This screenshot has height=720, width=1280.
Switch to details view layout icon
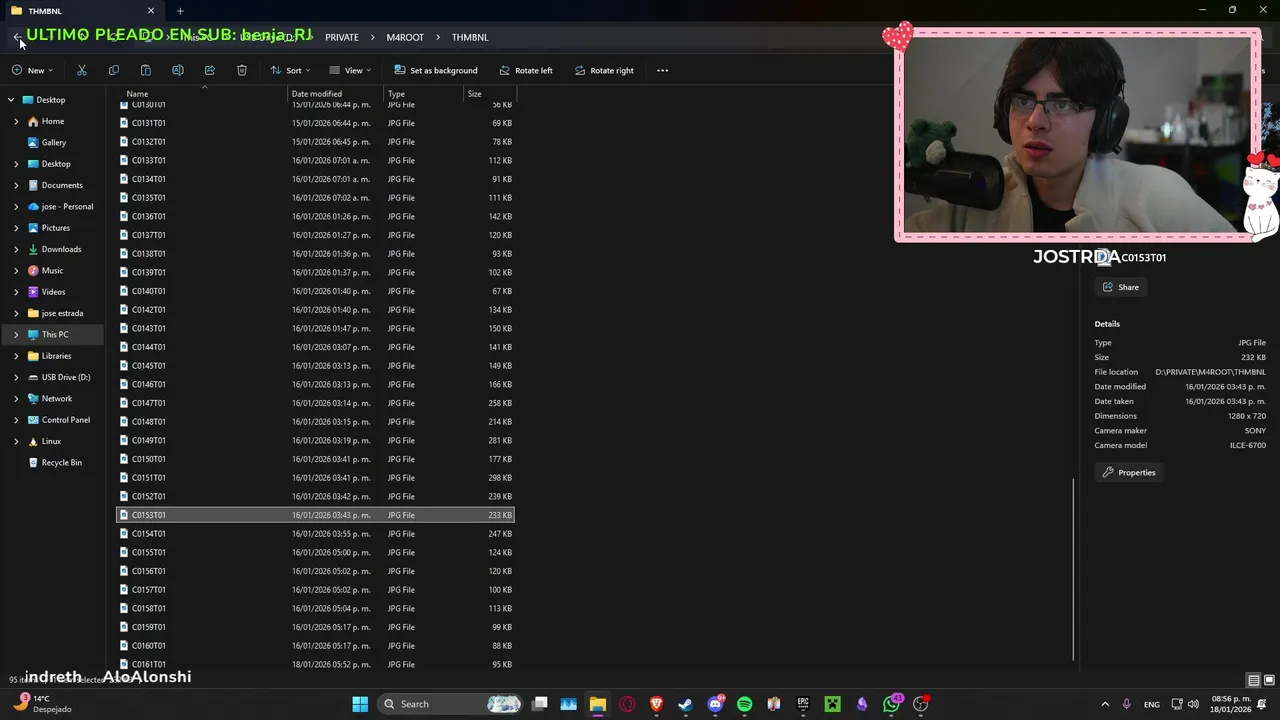coord(1254,680)
